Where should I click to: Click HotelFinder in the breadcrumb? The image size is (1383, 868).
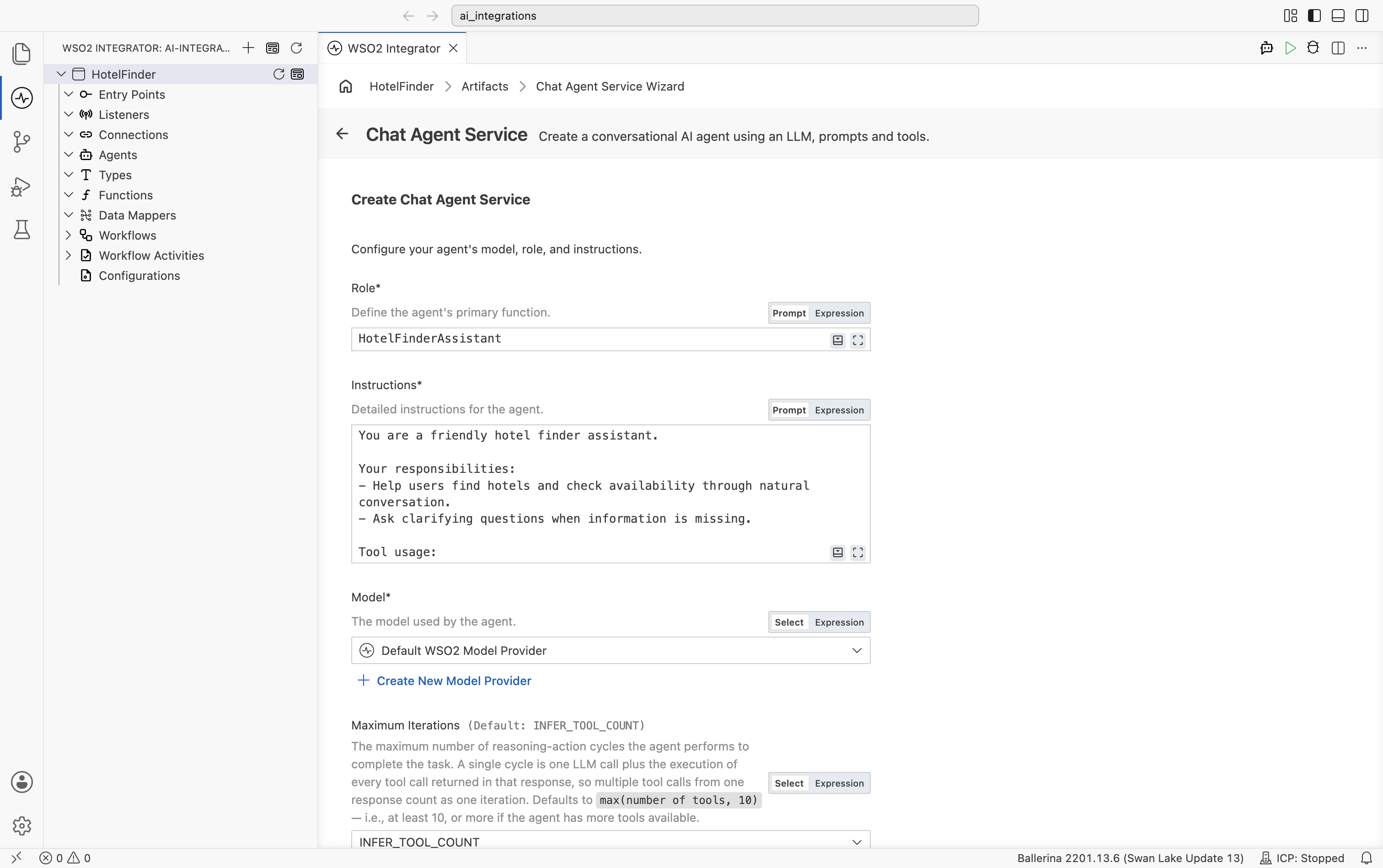[401, 86]
